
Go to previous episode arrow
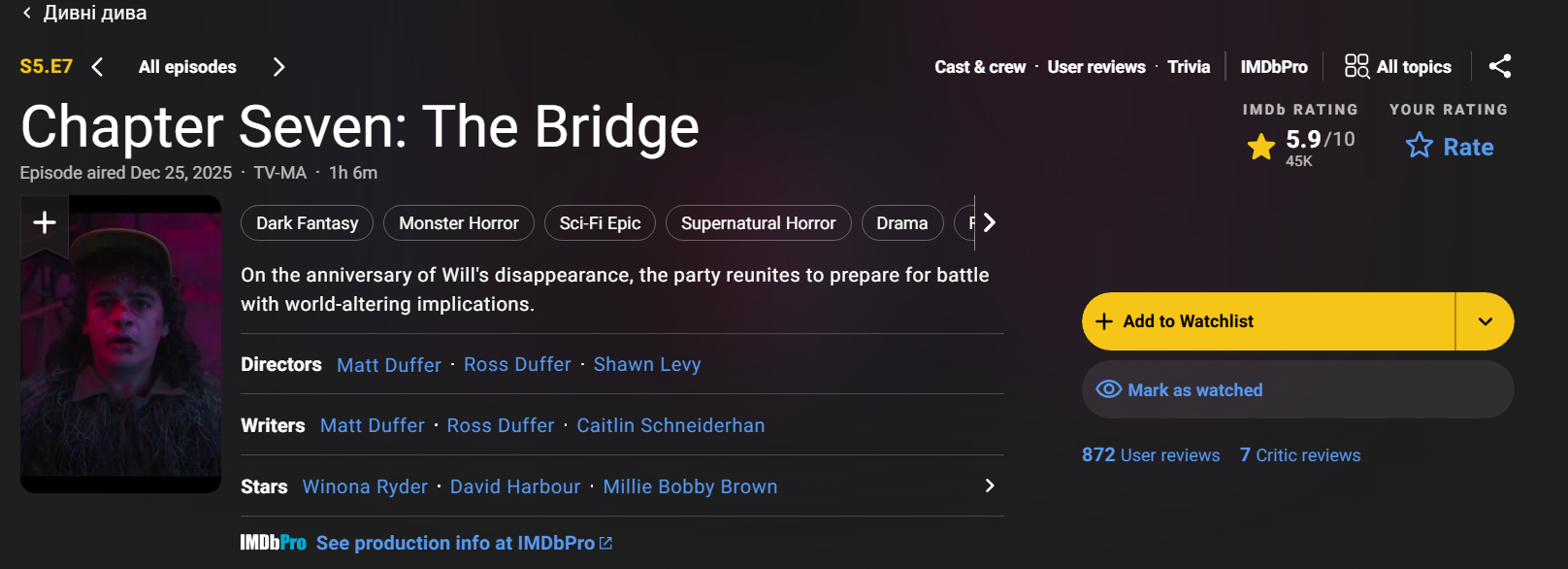[x=97, y=67]
